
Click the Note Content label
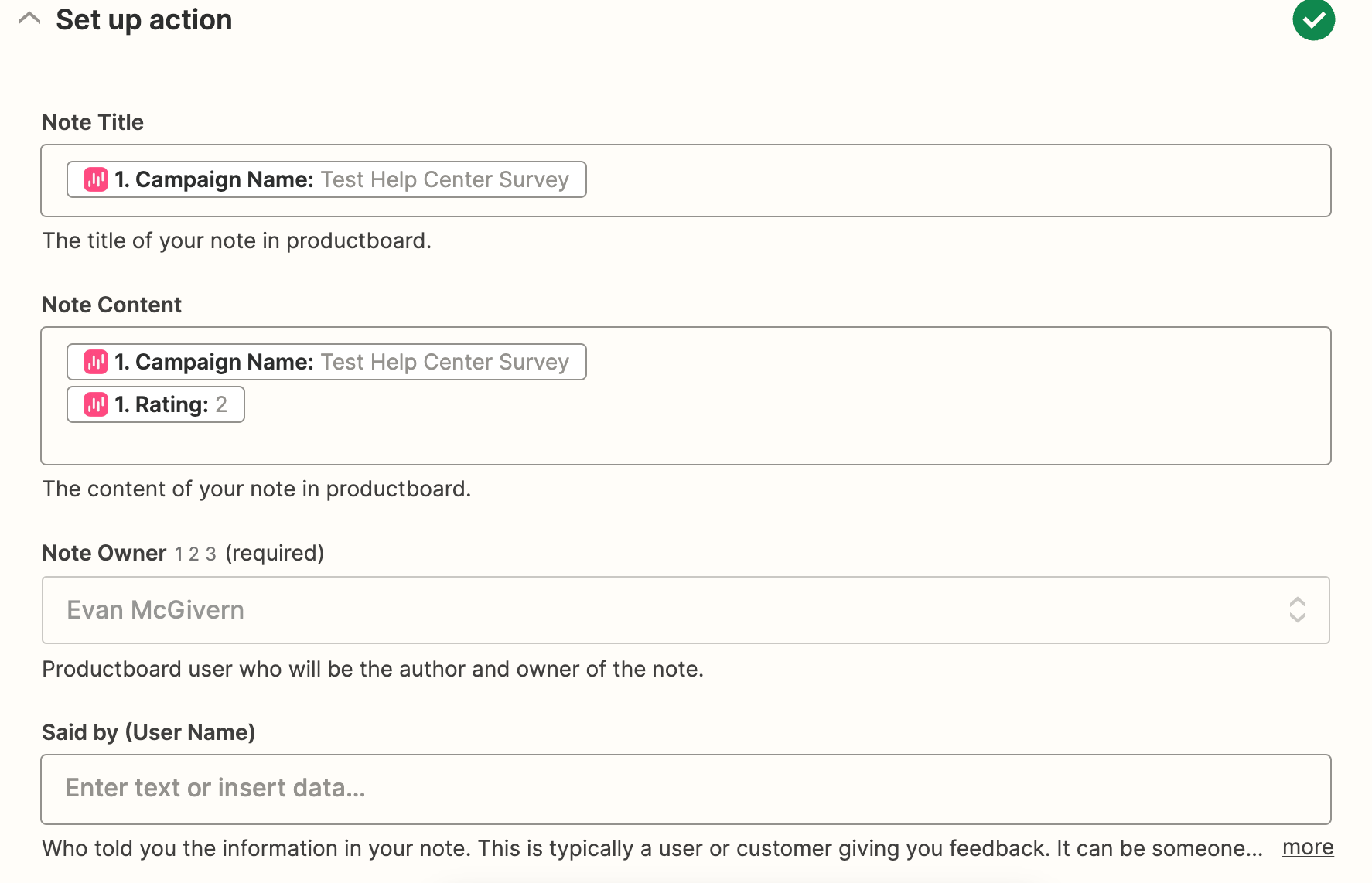112,305
